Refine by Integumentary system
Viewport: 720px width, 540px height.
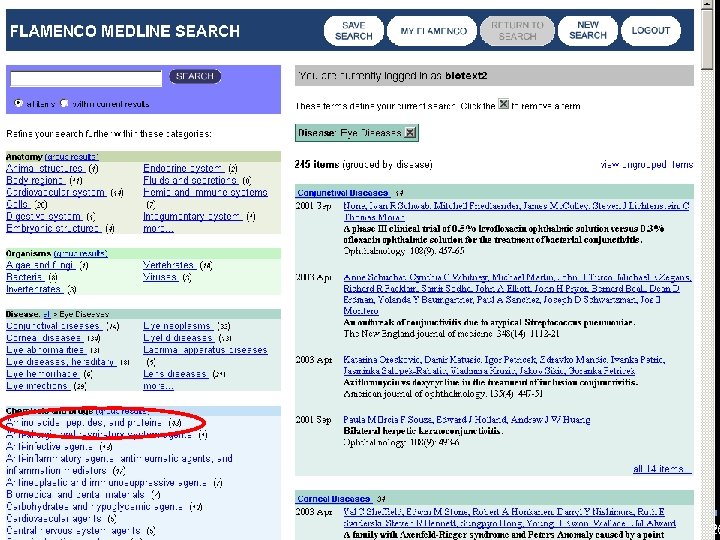click(193, 216)
